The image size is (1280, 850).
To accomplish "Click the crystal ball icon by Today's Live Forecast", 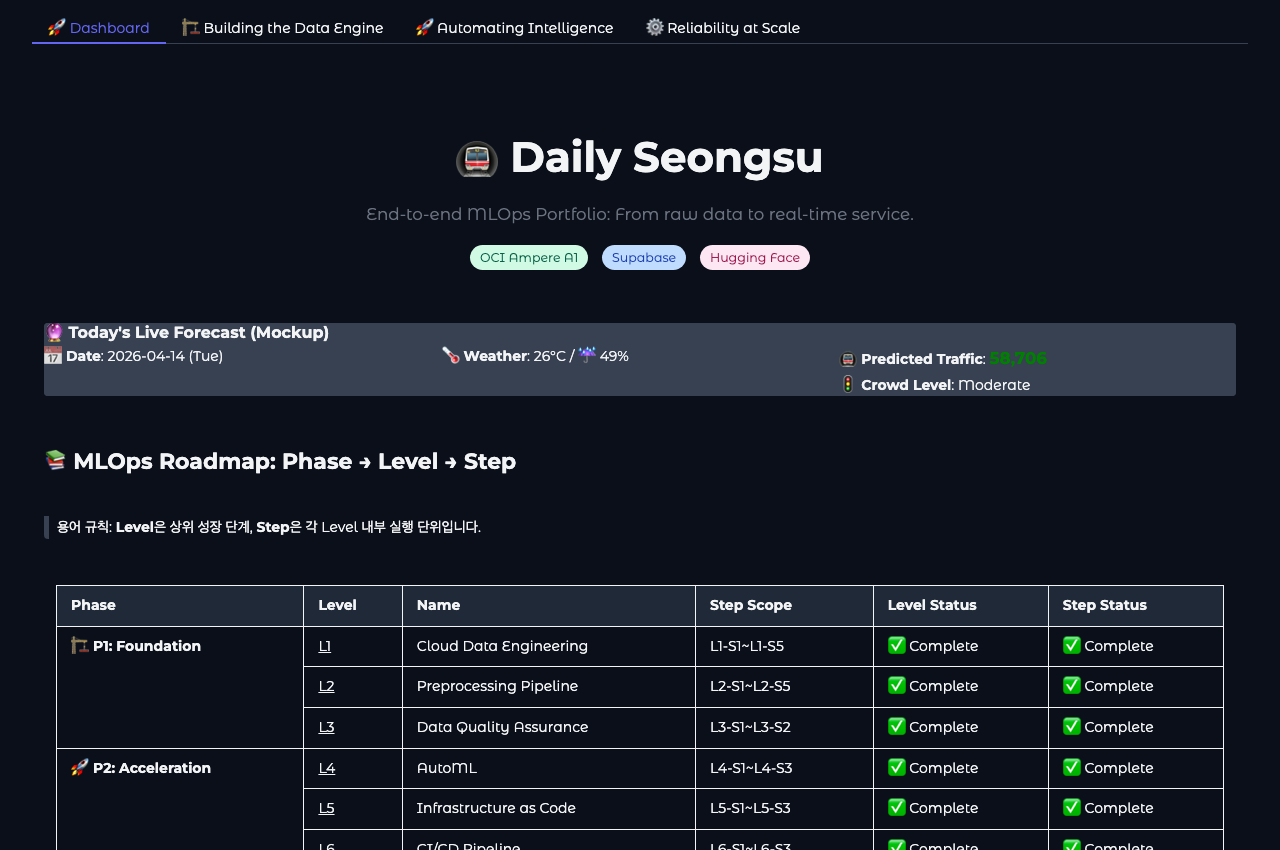I will point(54,333).
